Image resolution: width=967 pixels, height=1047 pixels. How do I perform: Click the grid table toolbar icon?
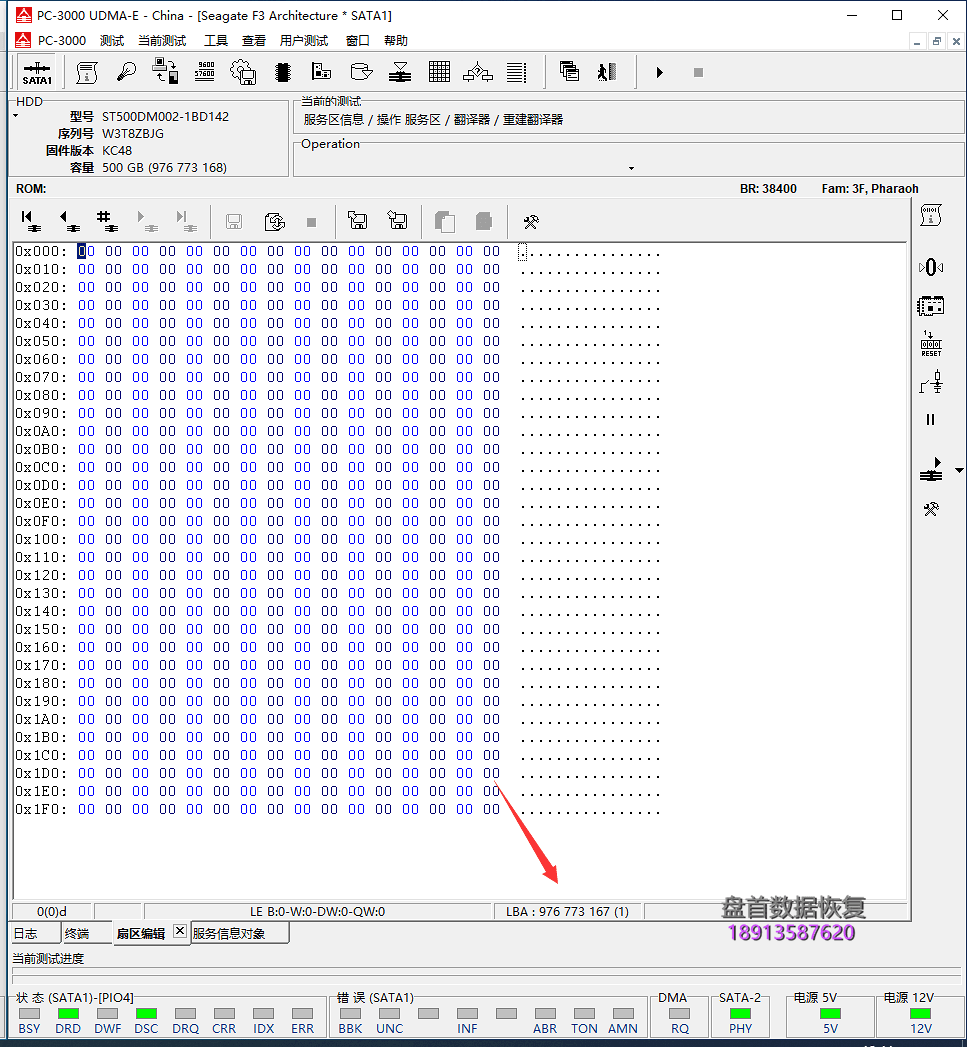pyautogui.click(x=439, y=72)
